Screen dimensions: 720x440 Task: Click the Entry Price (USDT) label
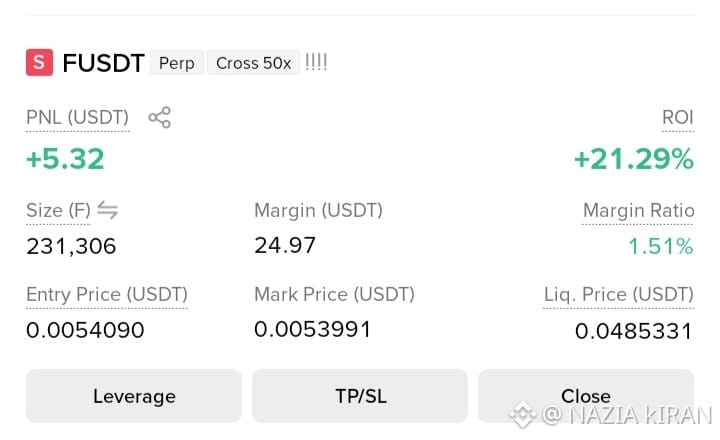(x=107, y=294)
